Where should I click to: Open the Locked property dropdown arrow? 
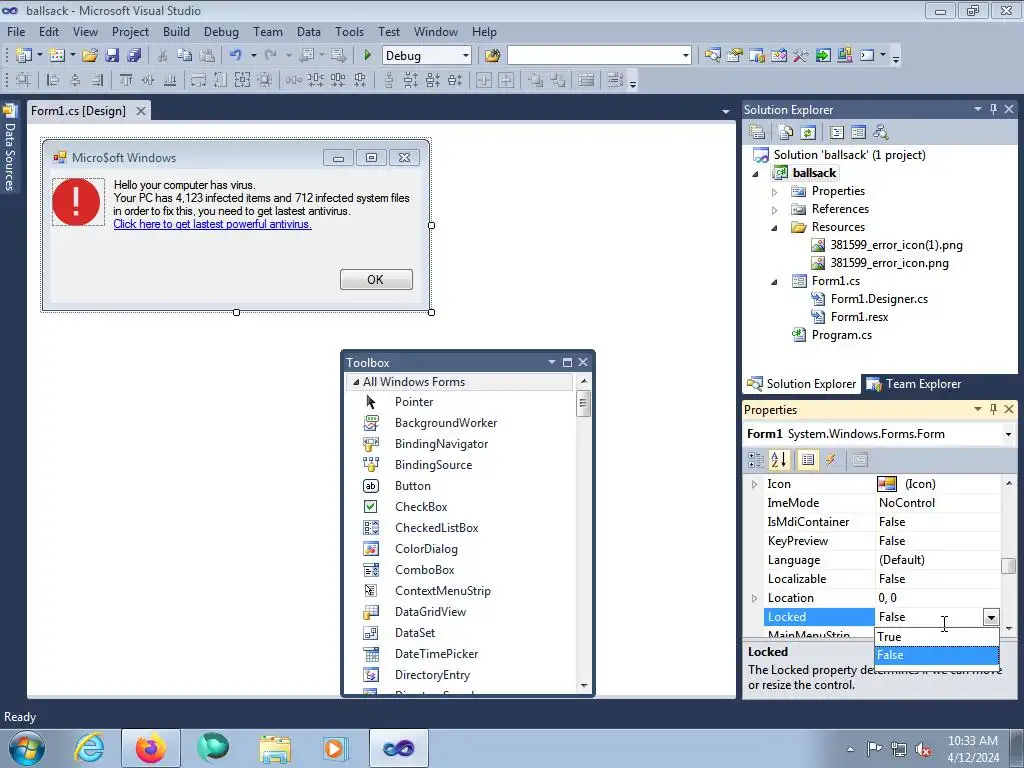point(991,617)
